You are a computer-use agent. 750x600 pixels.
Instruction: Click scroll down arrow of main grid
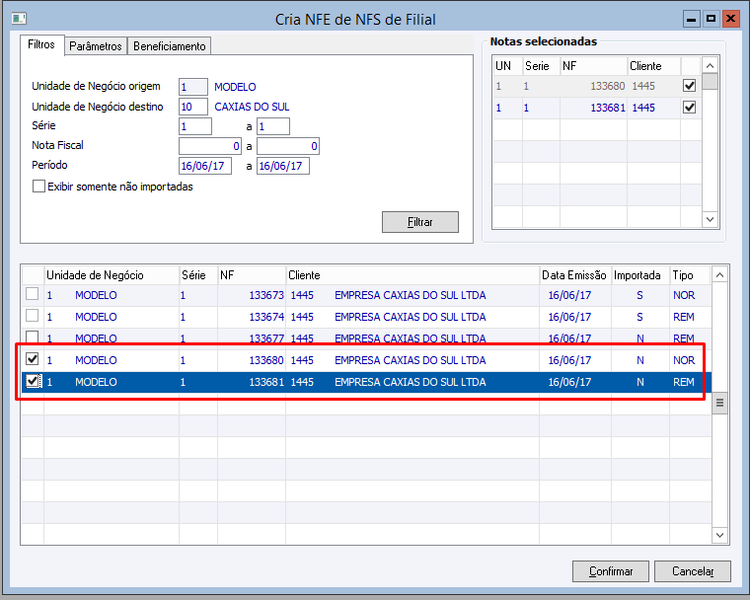(720, 535)
